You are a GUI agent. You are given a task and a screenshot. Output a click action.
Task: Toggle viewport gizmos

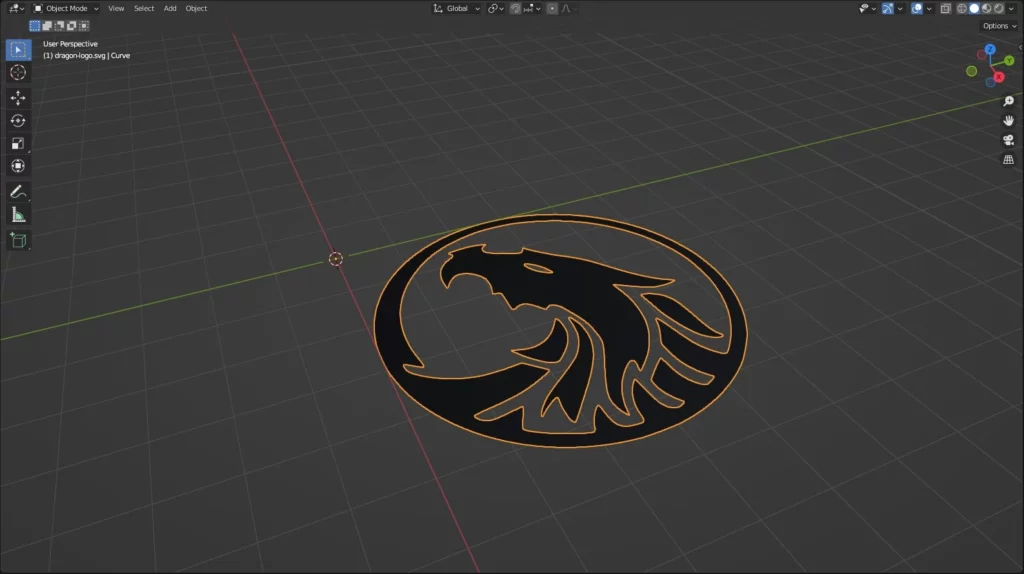coord(888,8)
